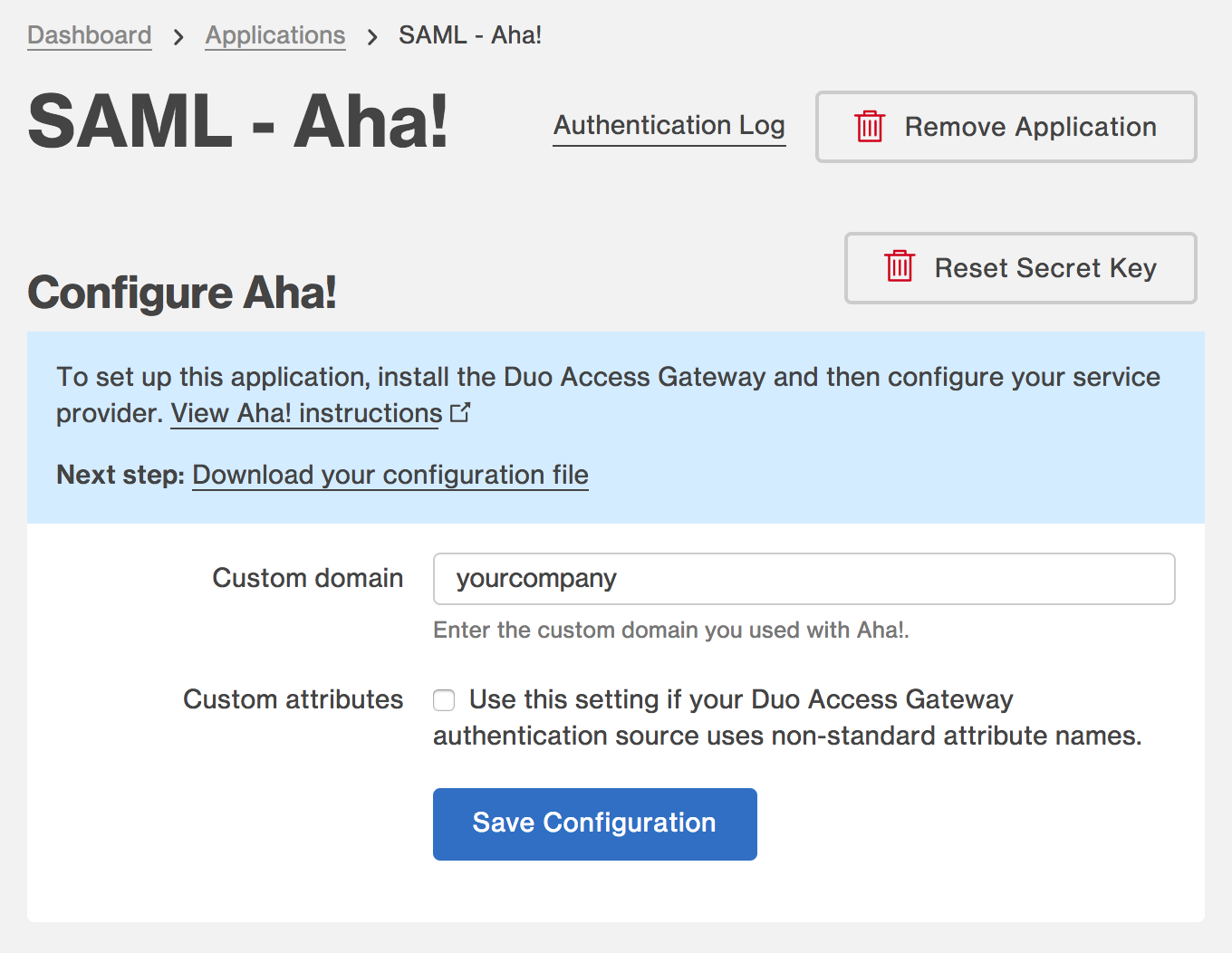Click the chevron before SAML - Aha!
The width and height of the screenshot is (1232, 953).
tap(371, 35)
